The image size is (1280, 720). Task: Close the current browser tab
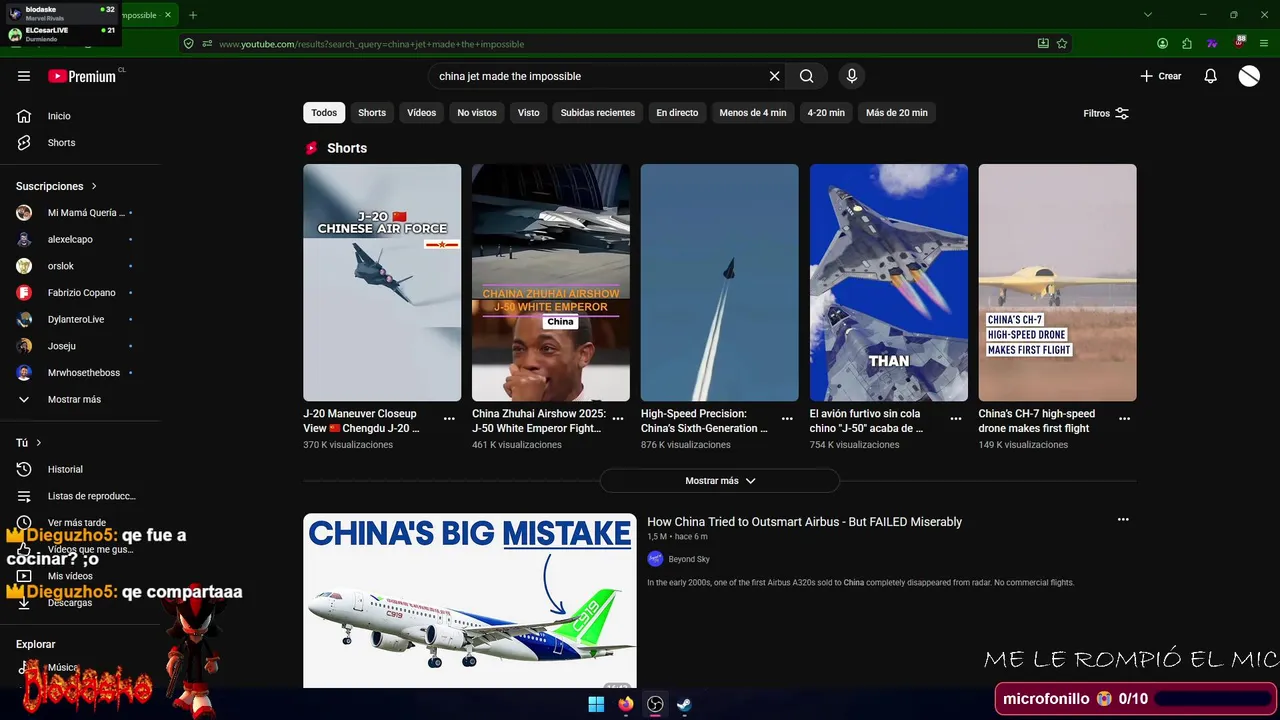(x=168, y=15)
